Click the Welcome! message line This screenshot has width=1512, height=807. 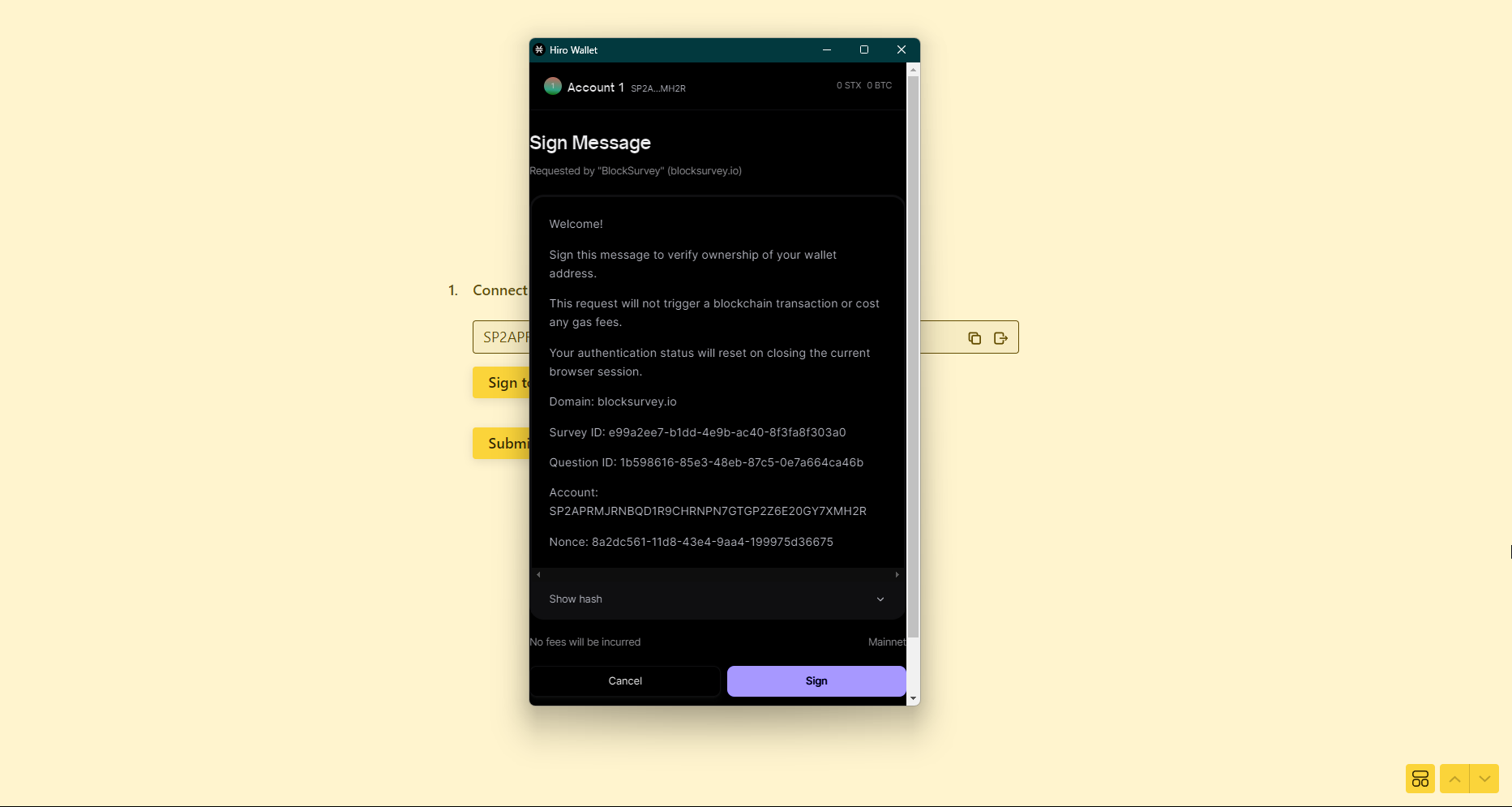pyautogui.click(x=576, y=225)
